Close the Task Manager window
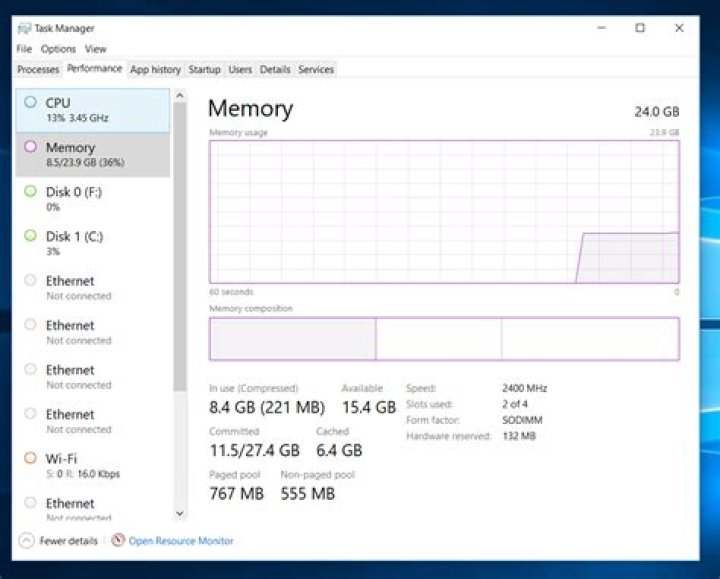This screenshot has width=720, height=579. point(679,28)
